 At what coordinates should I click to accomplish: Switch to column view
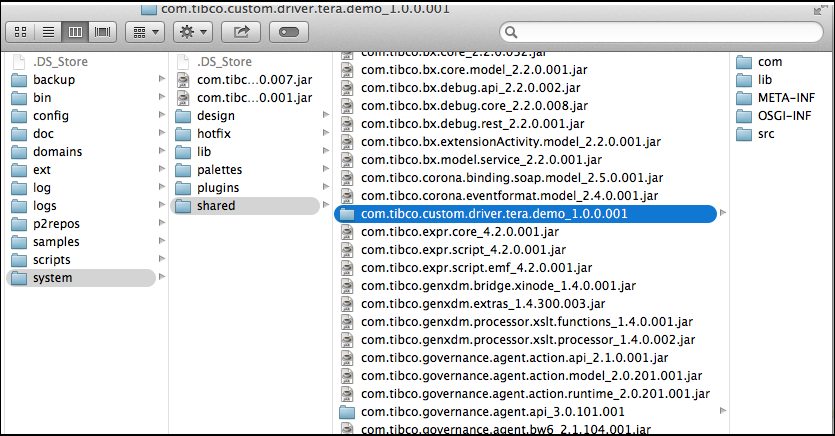pyautogui.click(x=75, y=32)
